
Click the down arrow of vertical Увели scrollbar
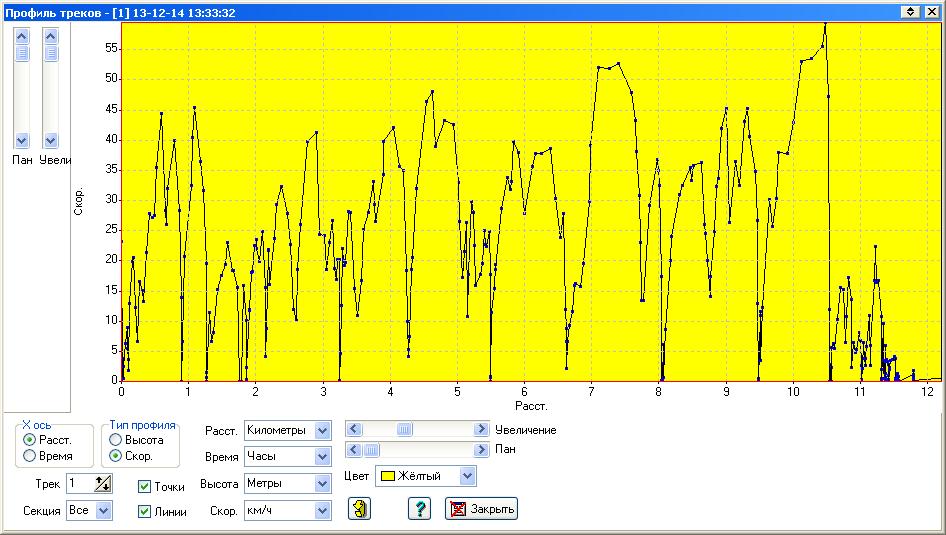coord(51,141)
